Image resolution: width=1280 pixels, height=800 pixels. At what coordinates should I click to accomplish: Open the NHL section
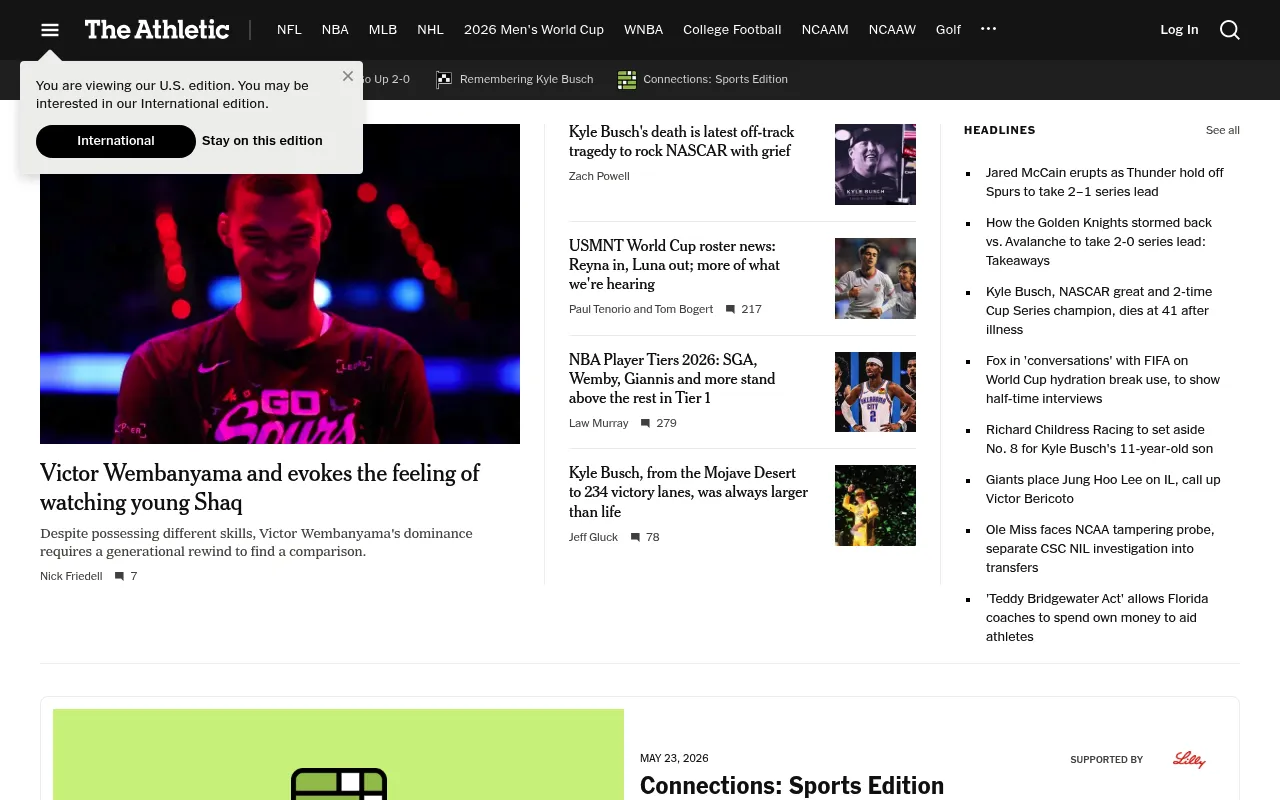[430, 30]
